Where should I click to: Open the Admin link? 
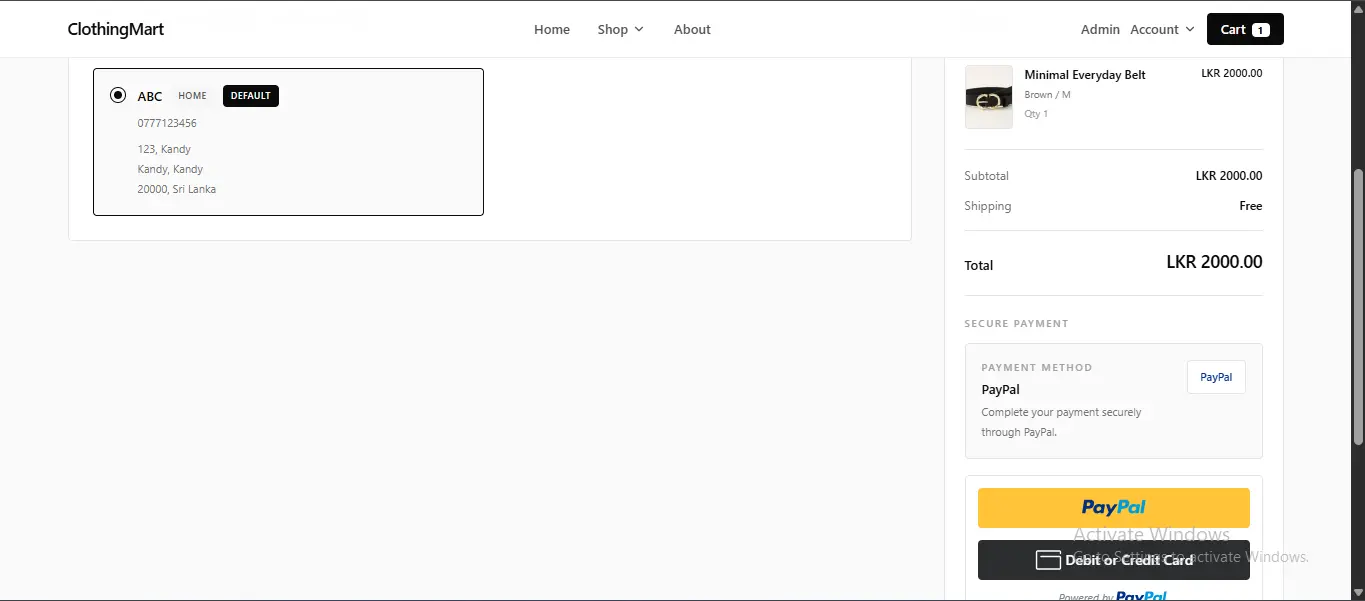(1100, 29)
